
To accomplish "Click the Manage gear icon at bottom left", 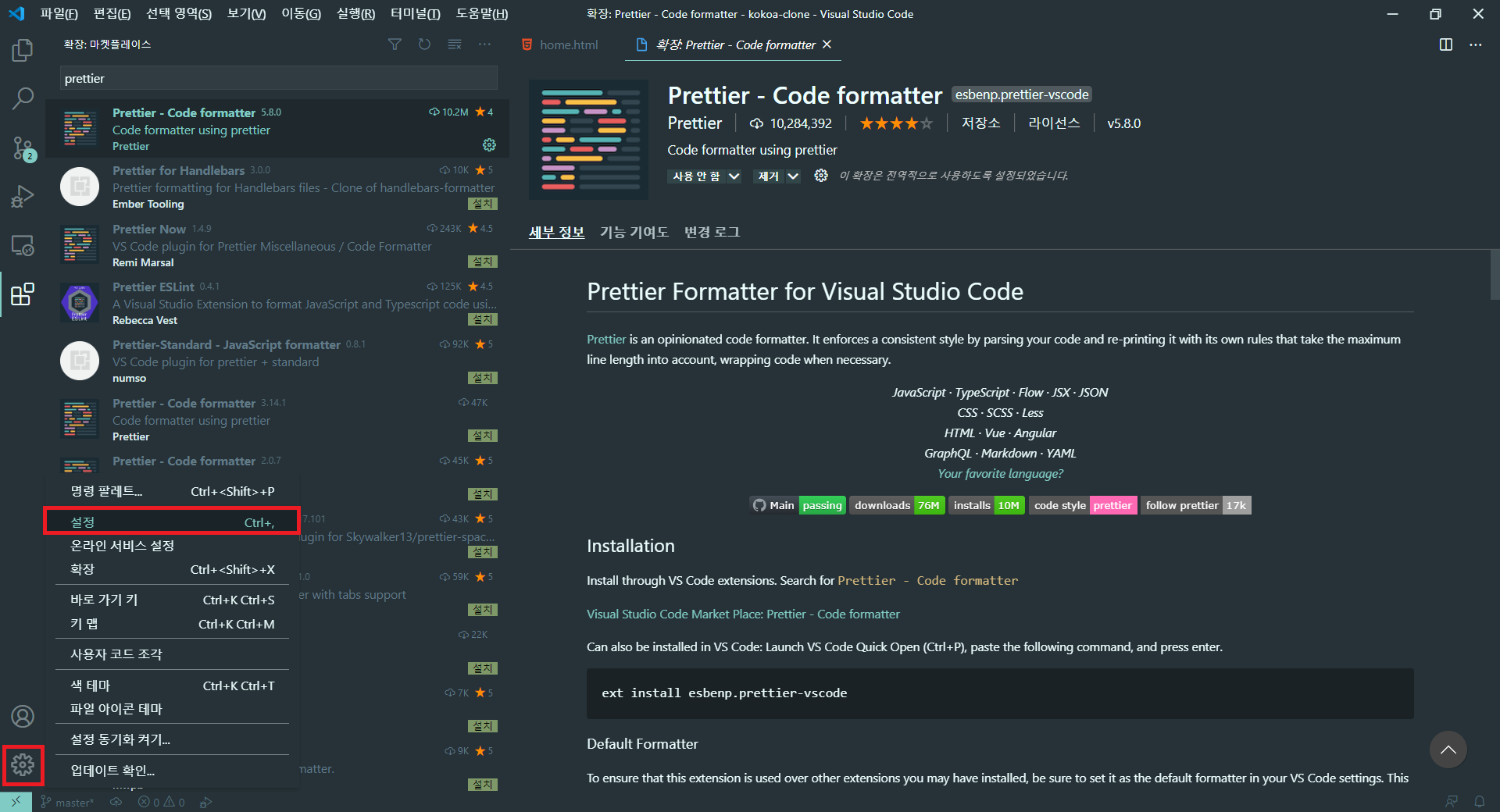I will pyautogui.click(x=23, y=765).
